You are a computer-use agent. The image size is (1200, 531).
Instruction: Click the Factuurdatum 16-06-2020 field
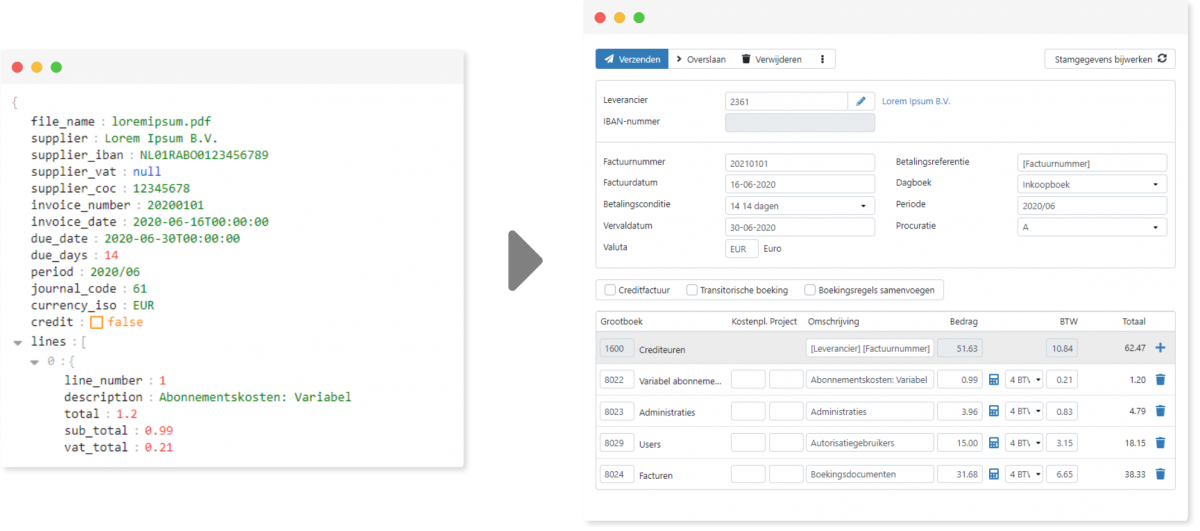coord(799,184)
